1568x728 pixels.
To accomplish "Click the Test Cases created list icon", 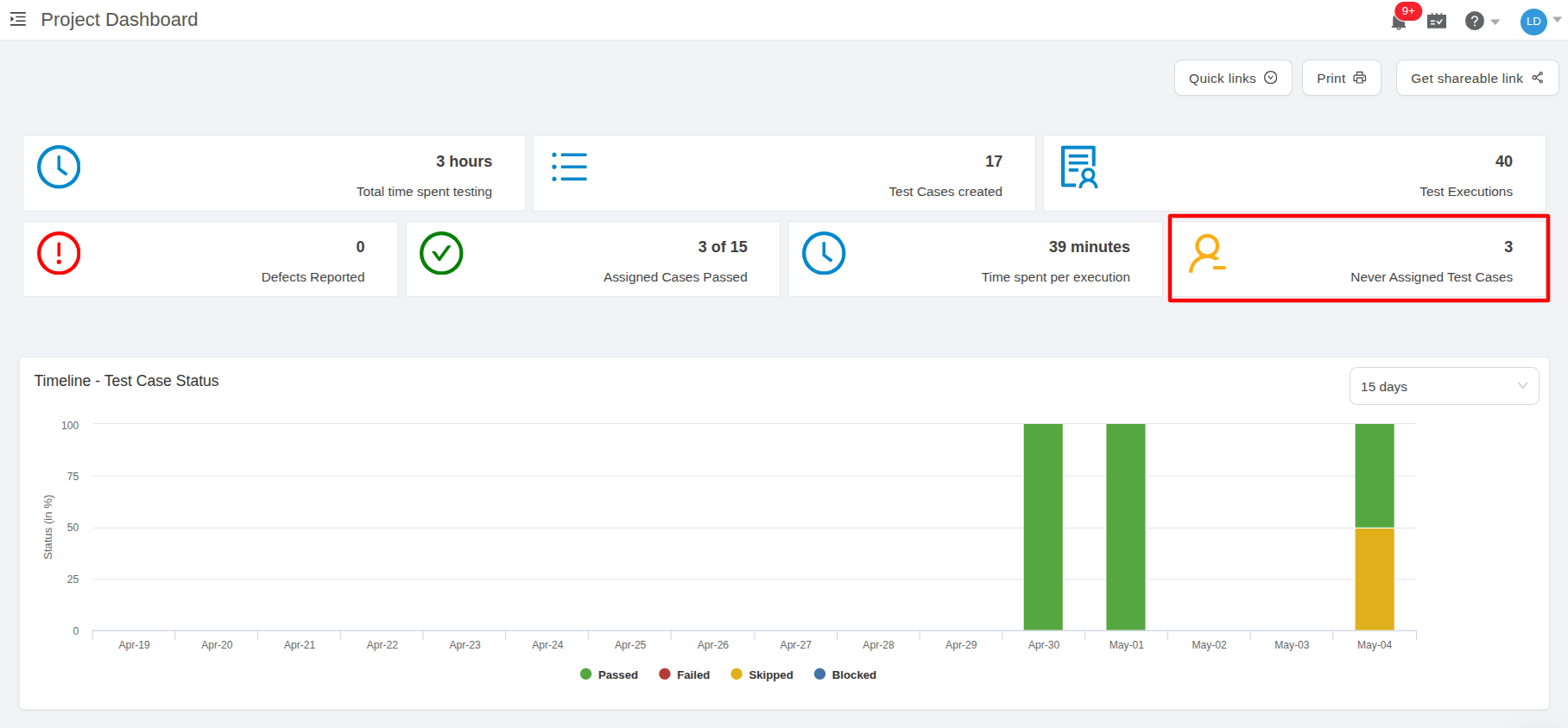I will [570, 167].
